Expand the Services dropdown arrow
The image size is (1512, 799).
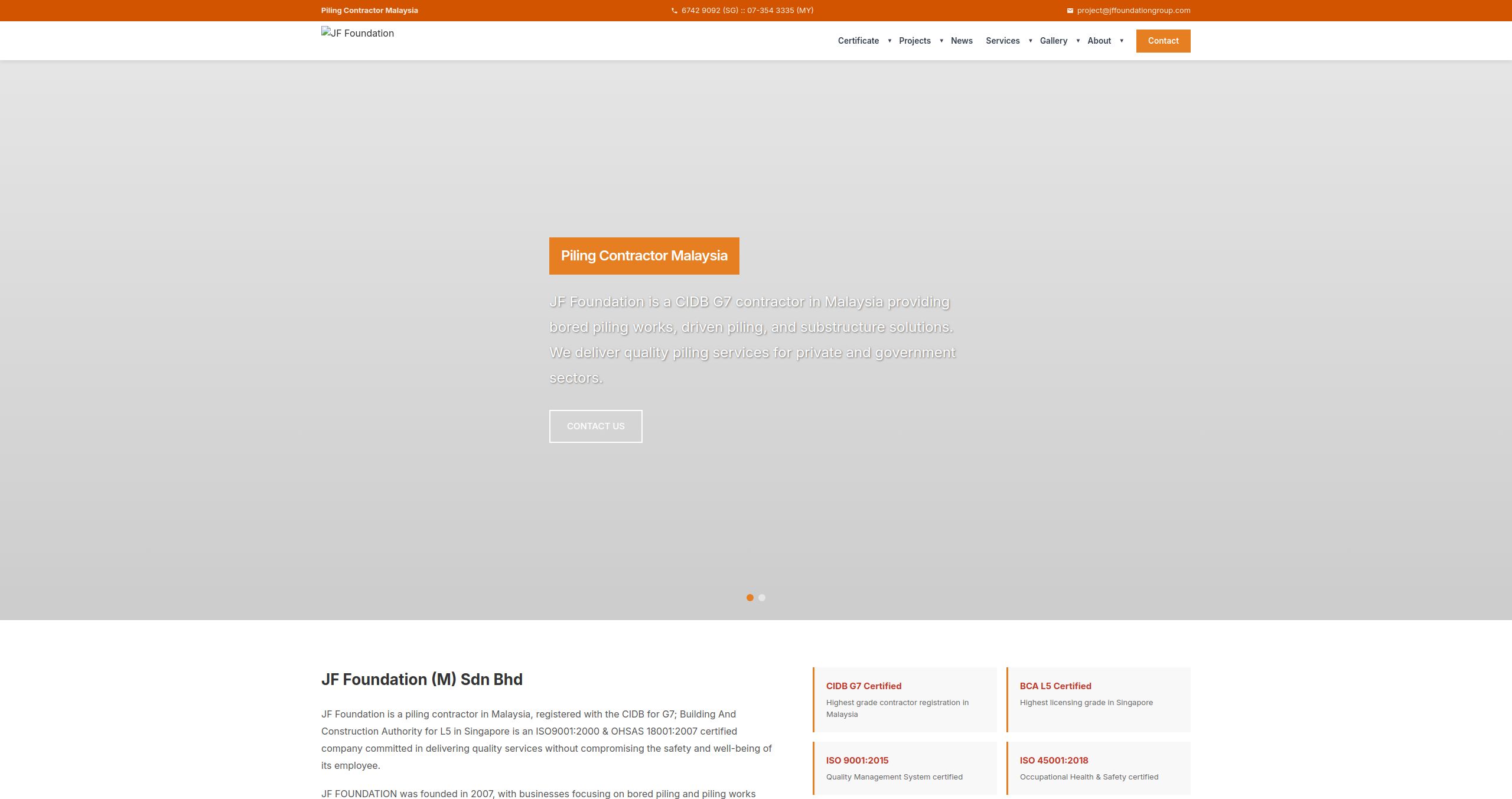click(1031, 41)
